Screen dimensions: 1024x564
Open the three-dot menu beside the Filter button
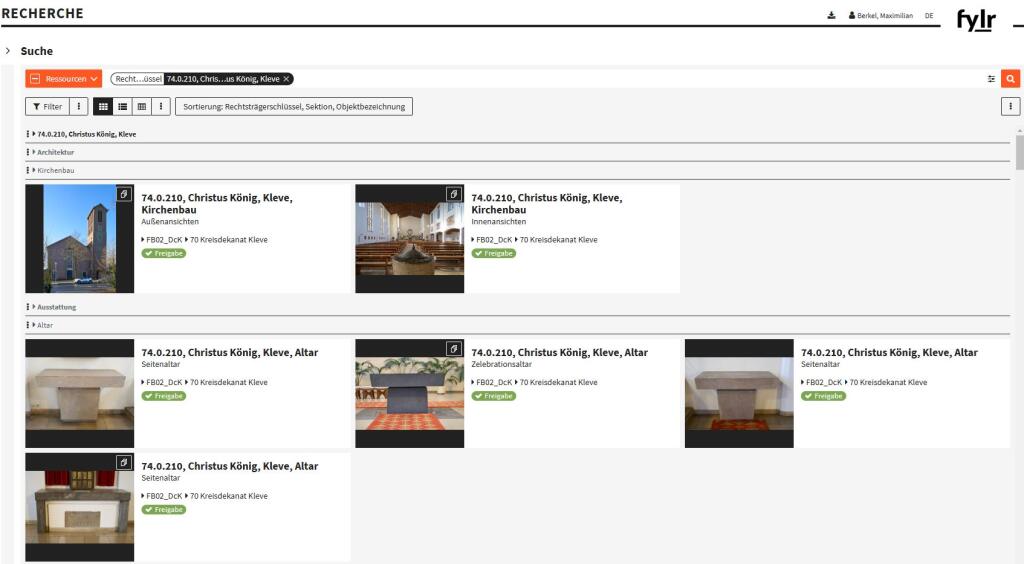point(79,106)
